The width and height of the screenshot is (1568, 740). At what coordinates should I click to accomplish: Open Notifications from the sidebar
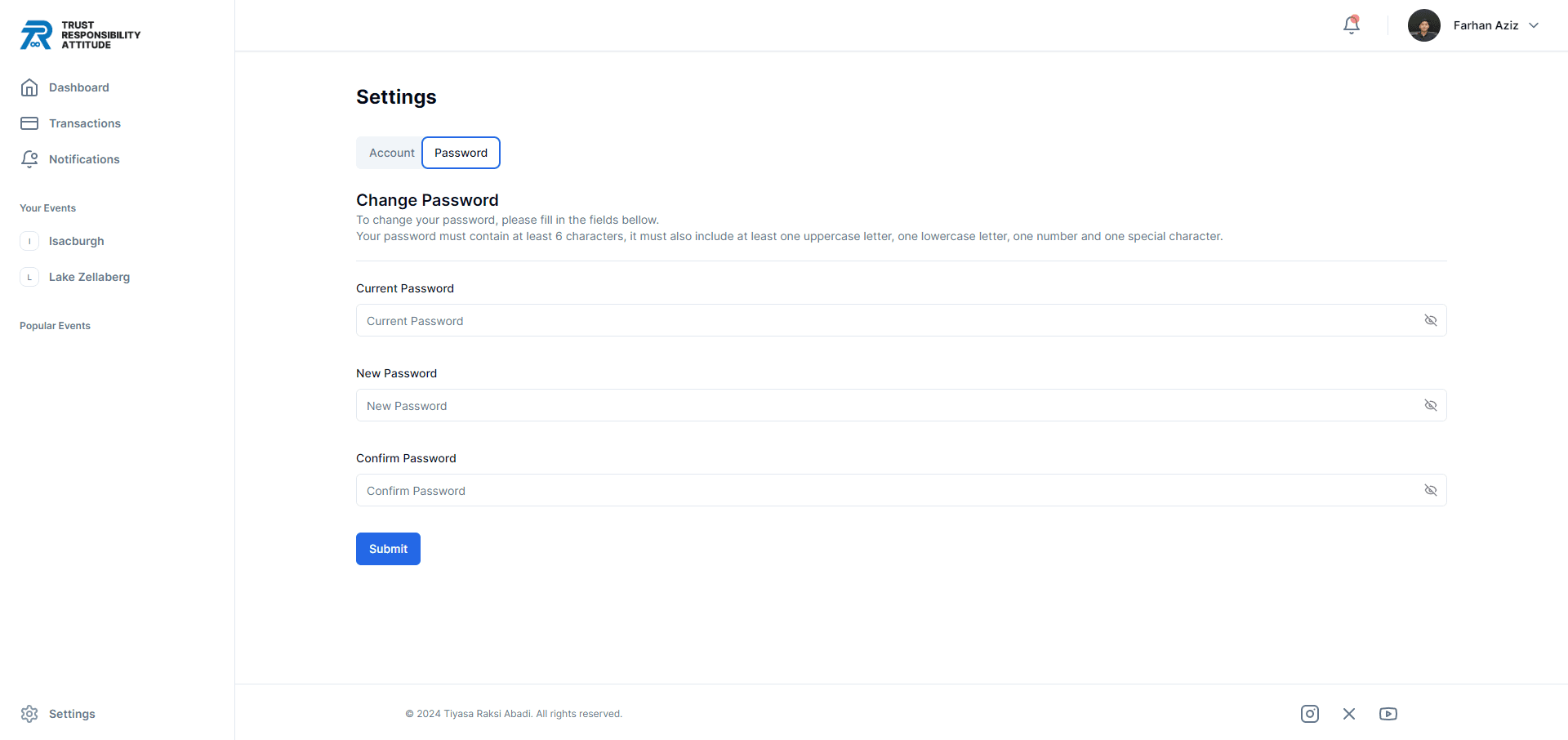pyautogui.click(x=83, y=158)
